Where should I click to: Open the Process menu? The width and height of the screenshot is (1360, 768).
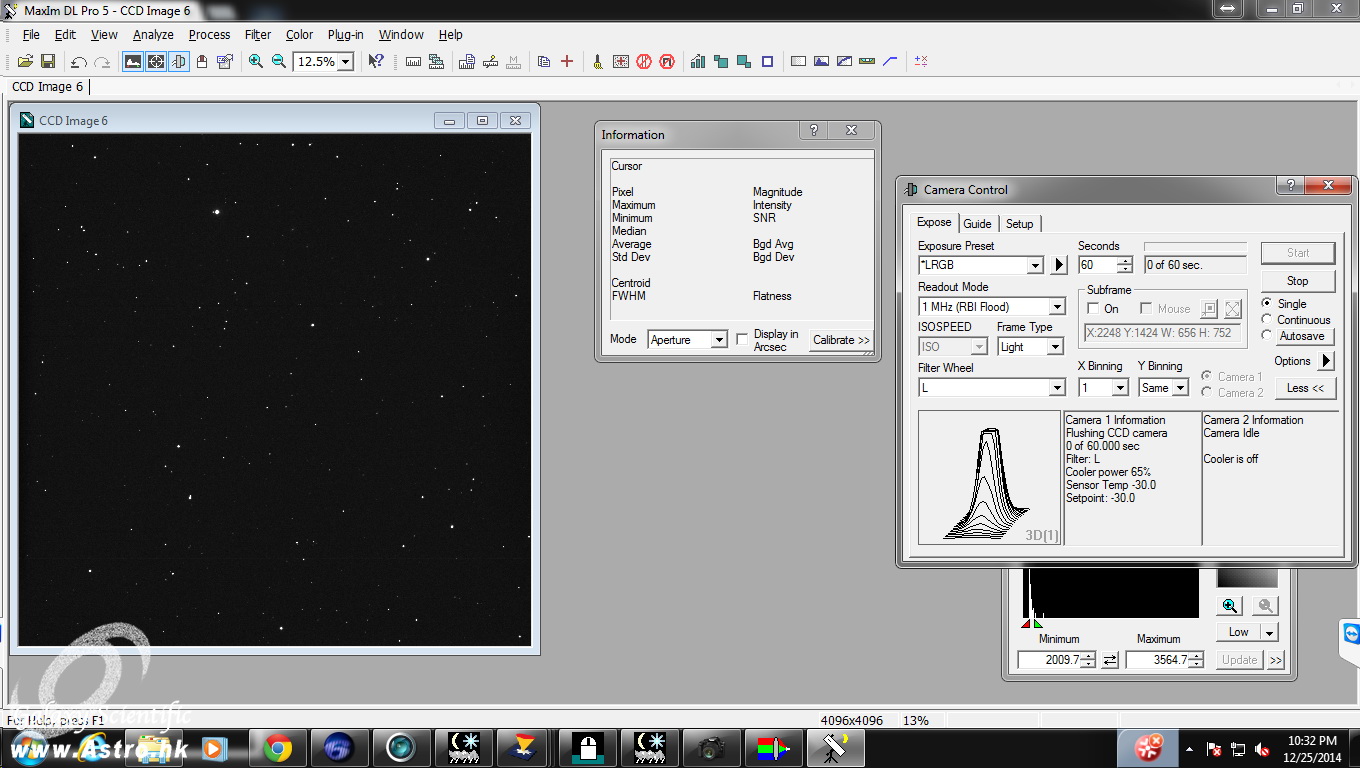tap(209, 35)
